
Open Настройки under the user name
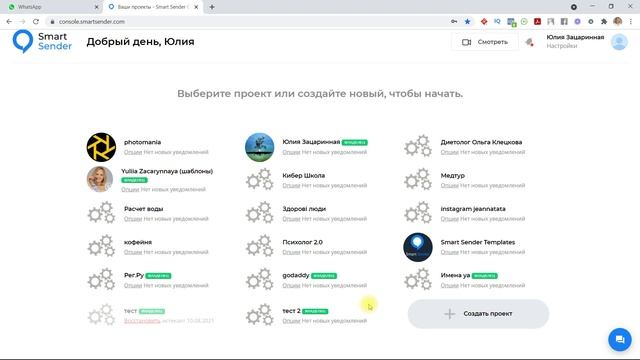[x=562, y=46]
